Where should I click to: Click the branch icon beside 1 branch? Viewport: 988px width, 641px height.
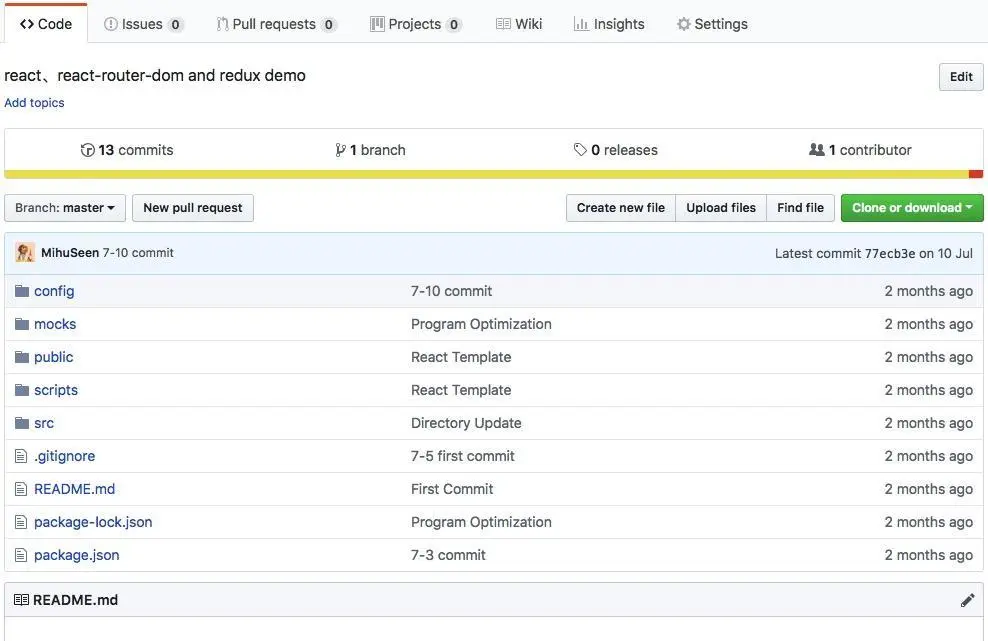341,150
